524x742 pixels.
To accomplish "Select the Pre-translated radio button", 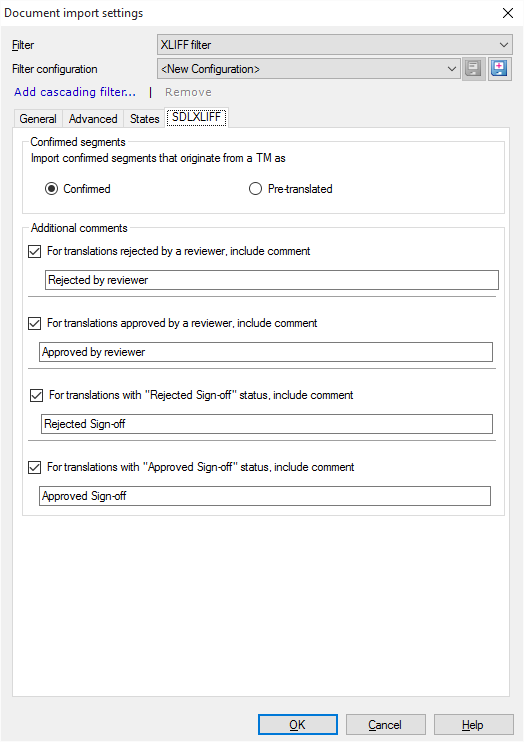I will coord(255,189).
